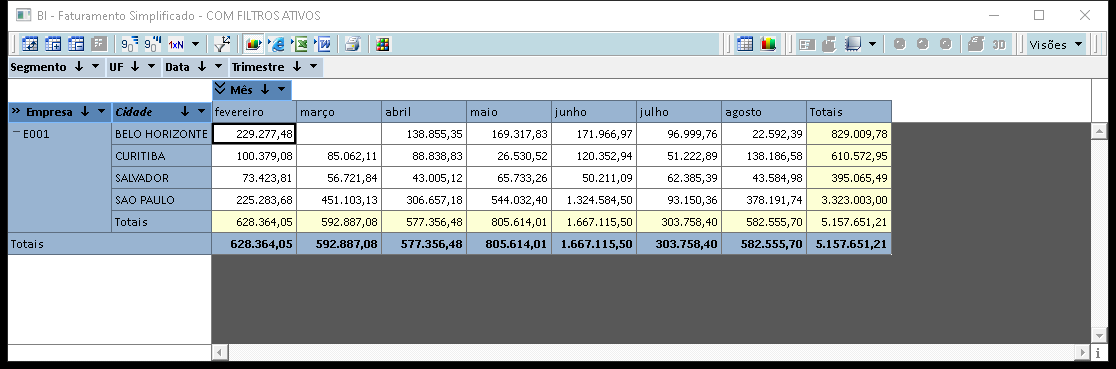Open the Internet Explorer export icon
This screenshot has width=1116, height=369.
coord(277,44)
